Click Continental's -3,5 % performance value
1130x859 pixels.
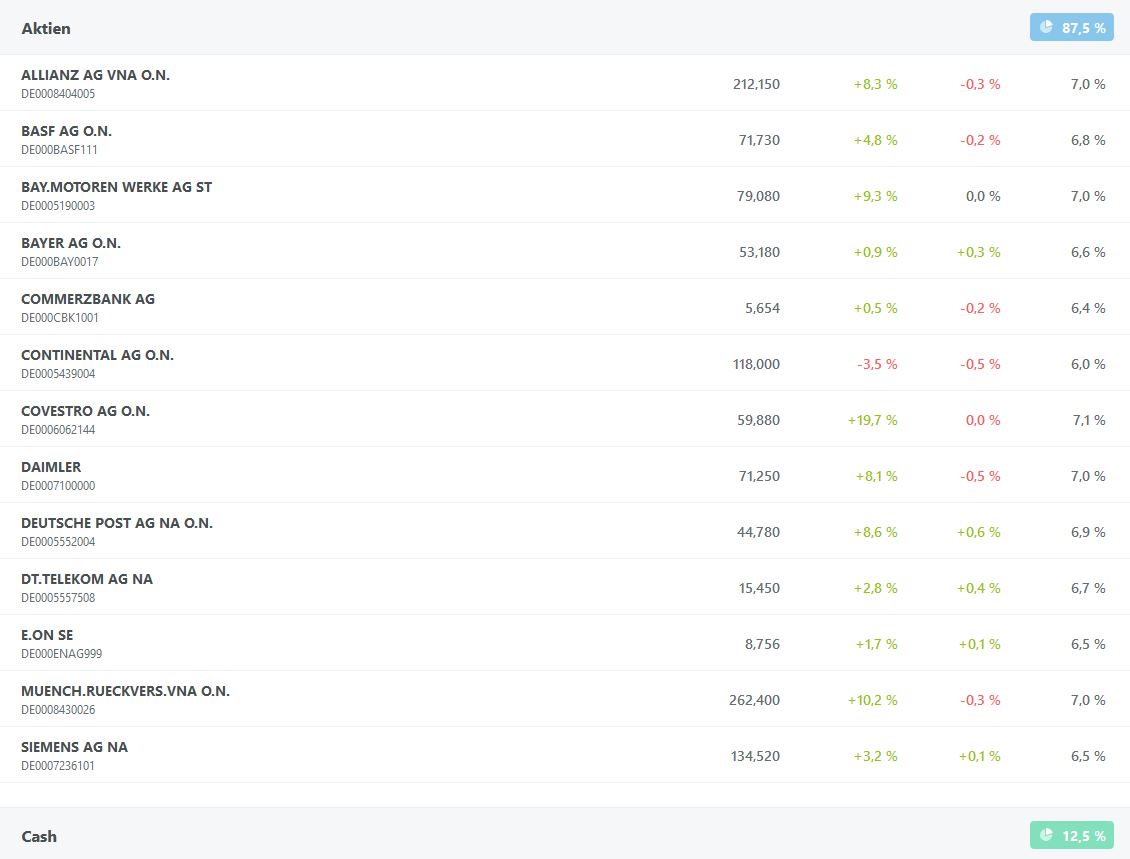coord(877,364)
